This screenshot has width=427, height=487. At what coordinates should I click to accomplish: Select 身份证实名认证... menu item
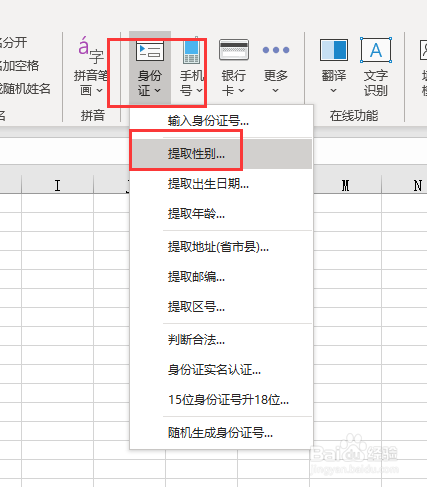click(x=221, y=370)
